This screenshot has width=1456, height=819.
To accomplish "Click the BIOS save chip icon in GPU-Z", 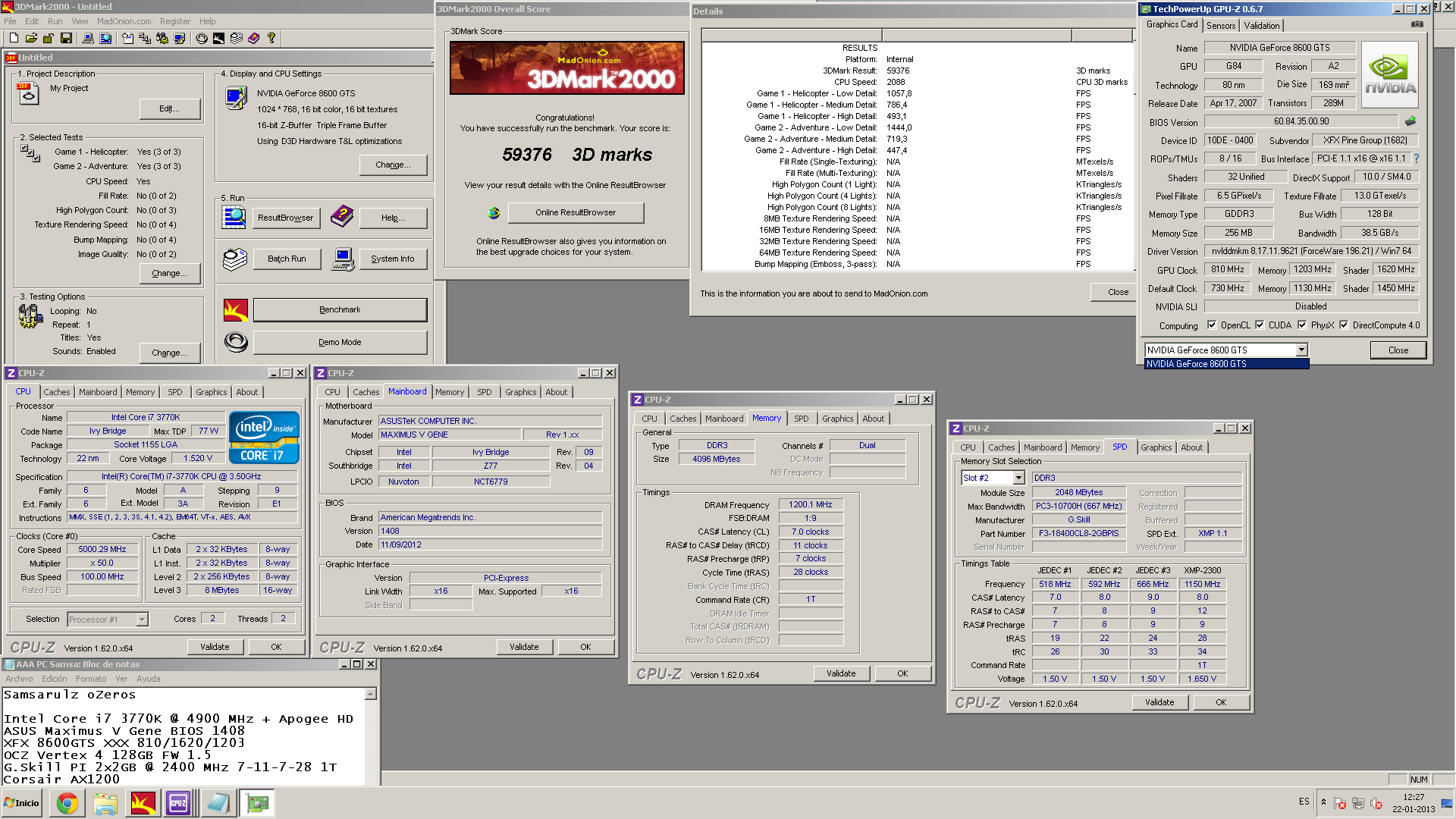I will click(x=1410, y=121).
